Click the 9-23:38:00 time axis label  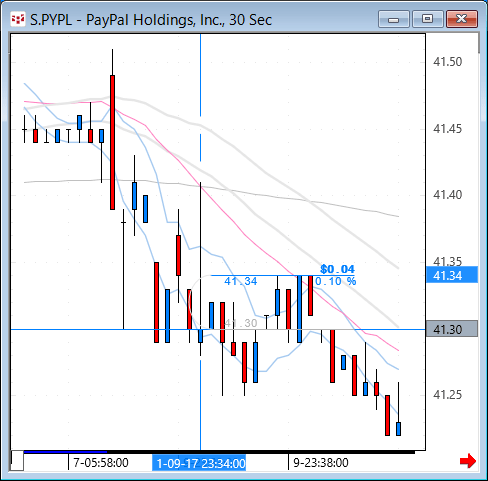click(x=321, y=463)
